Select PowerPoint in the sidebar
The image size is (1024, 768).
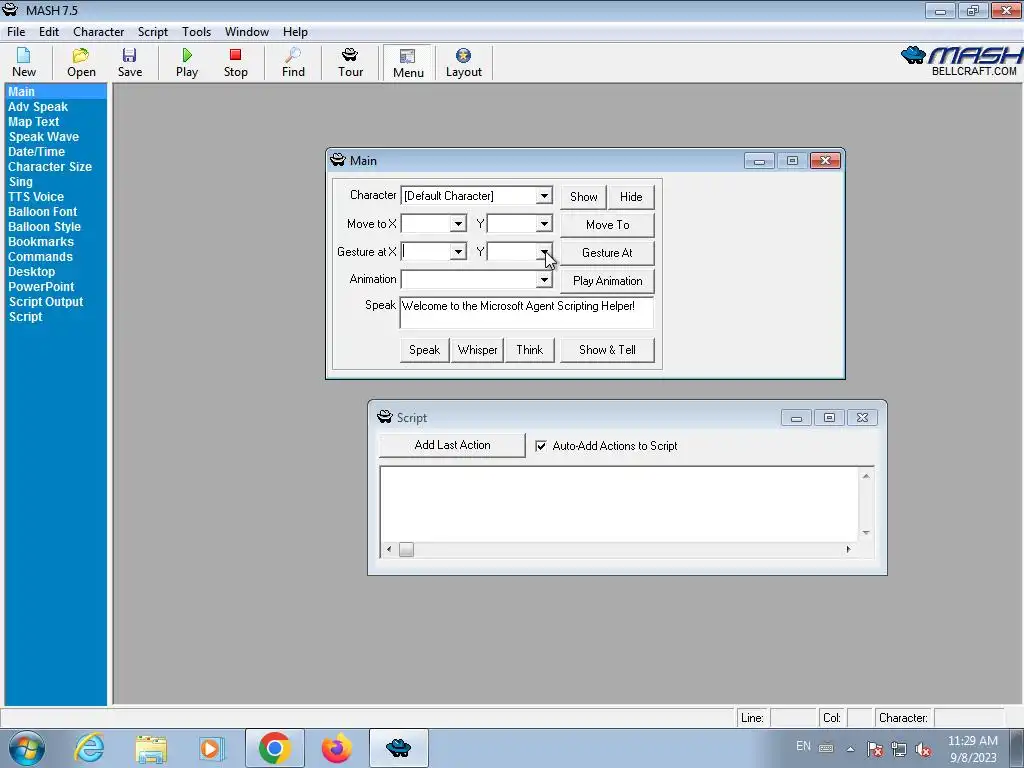click(x=41, y=287)
